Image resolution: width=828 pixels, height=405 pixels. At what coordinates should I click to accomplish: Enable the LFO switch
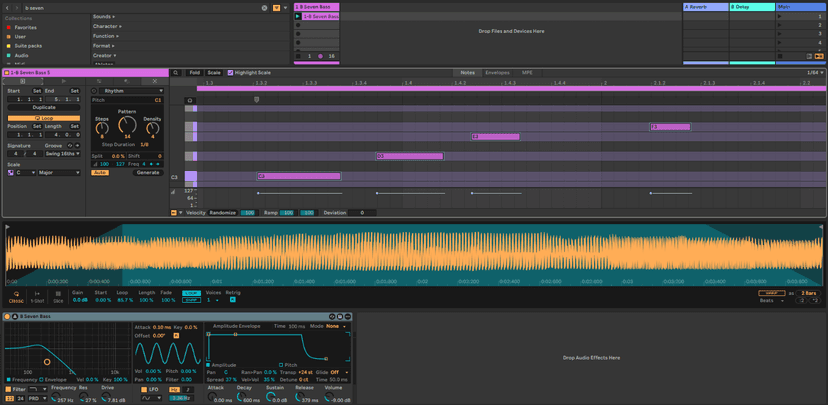tap(144, 389)
